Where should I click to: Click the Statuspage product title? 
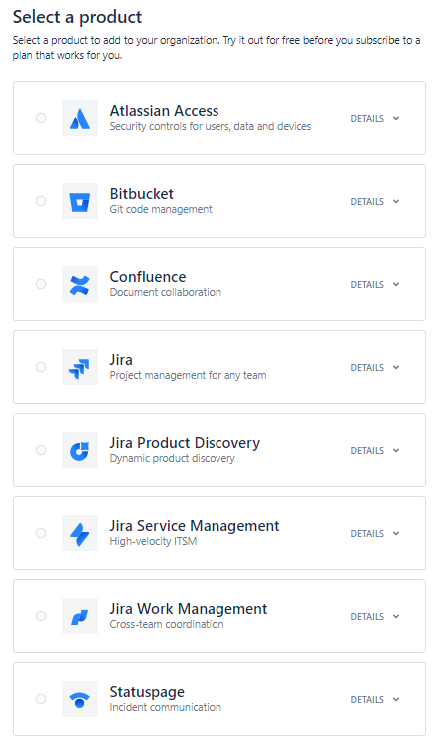tap(147, 692)
